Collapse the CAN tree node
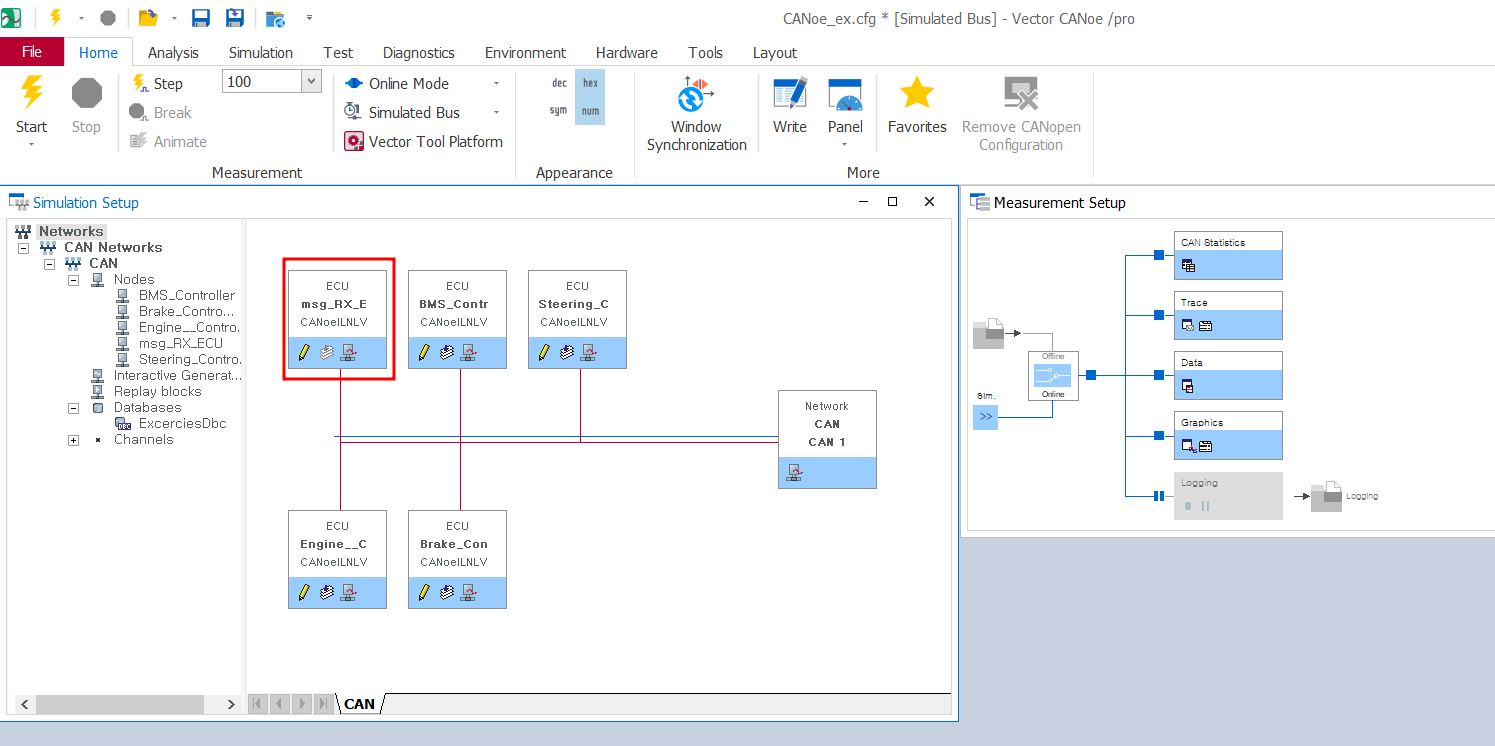The width and height of the screenshot is (1495, 746). point(48,263)
